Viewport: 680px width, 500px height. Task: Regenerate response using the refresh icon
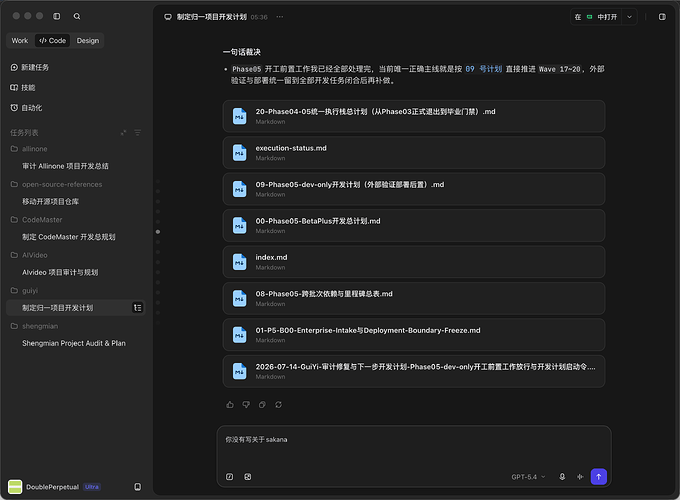(278, 405)
